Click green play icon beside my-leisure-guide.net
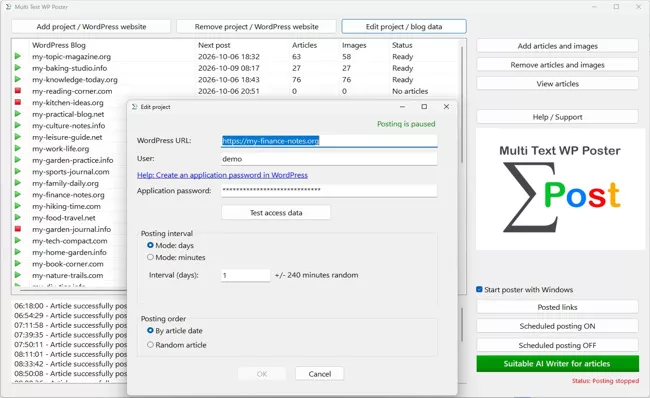 coord(17,136)
